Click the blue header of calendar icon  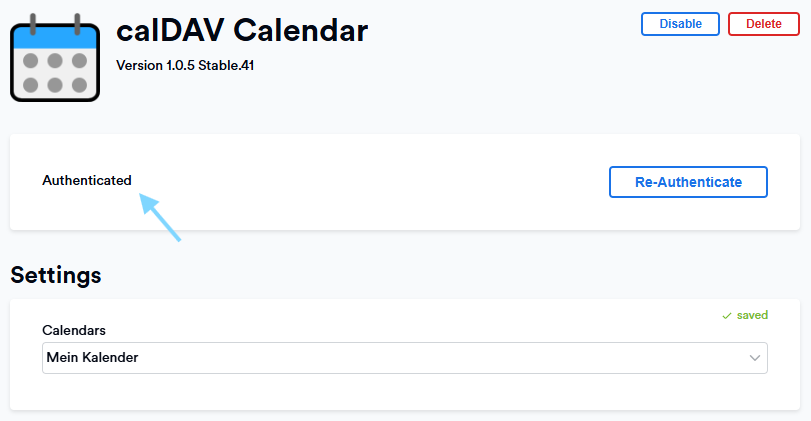pos(55,38)
